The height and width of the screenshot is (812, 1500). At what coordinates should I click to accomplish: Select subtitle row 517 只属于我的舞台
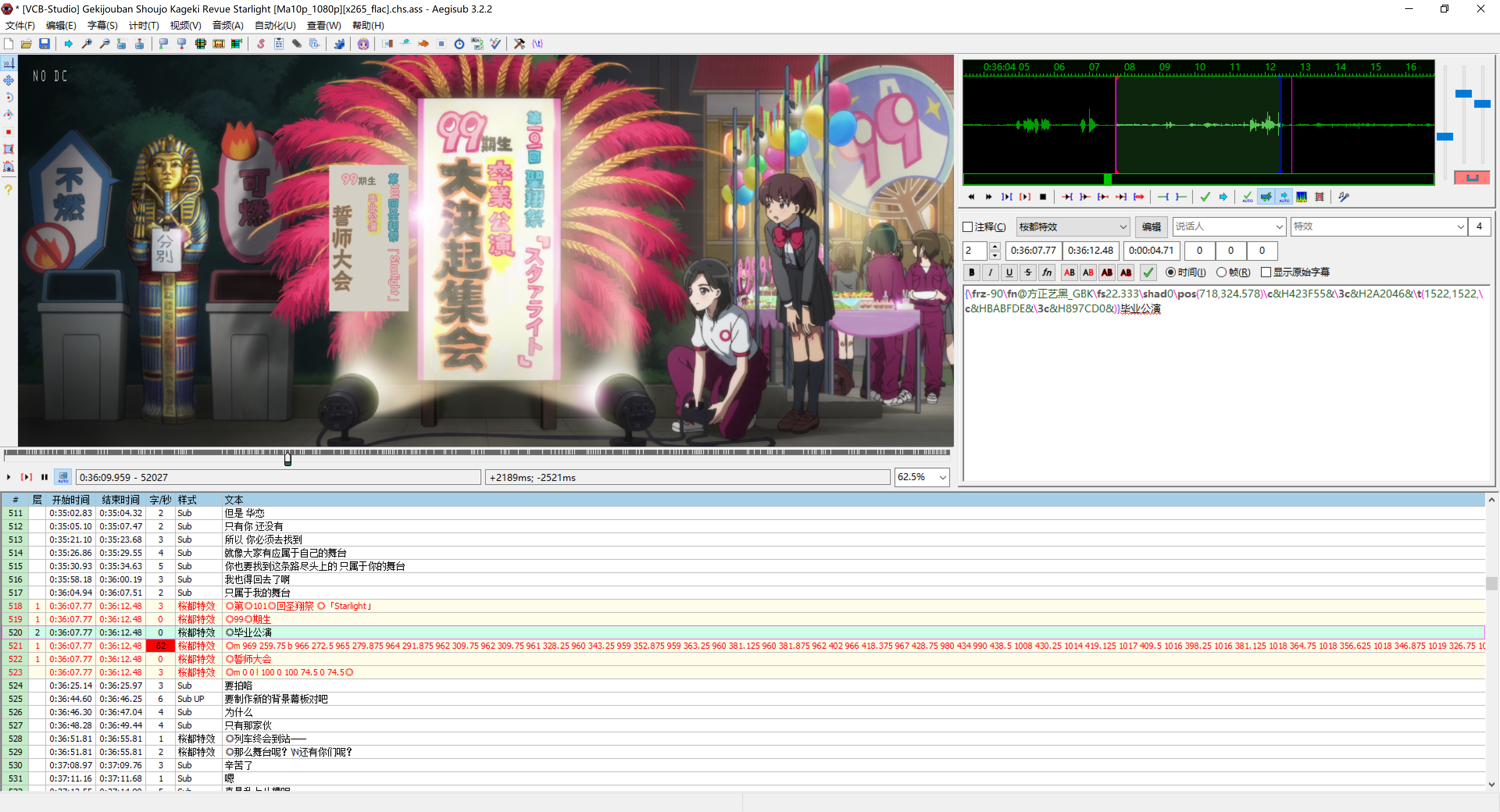click(x=743, y=593)
